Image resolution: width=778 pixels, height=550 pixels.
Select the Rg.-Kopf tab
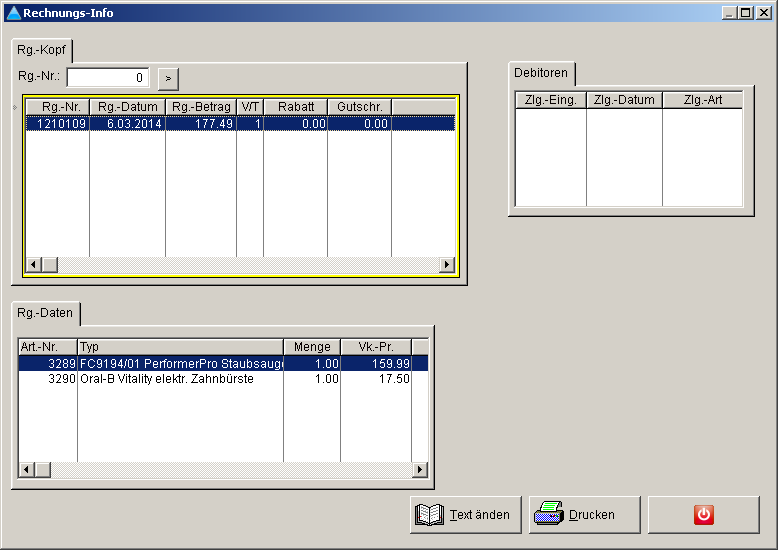click(x=42, y=50)
